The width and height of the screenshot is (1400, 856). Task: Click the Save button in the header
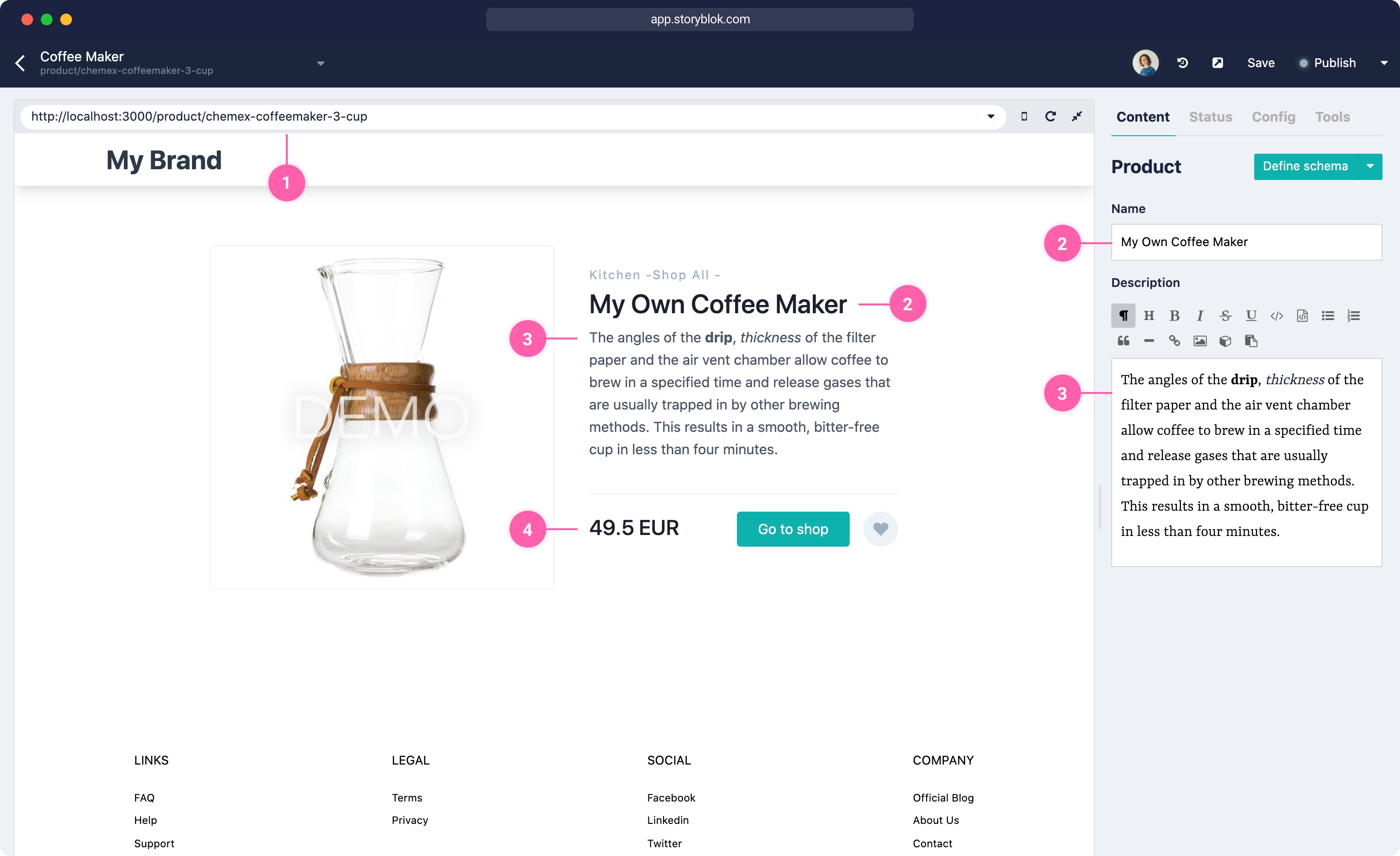tap(1261, 63)
